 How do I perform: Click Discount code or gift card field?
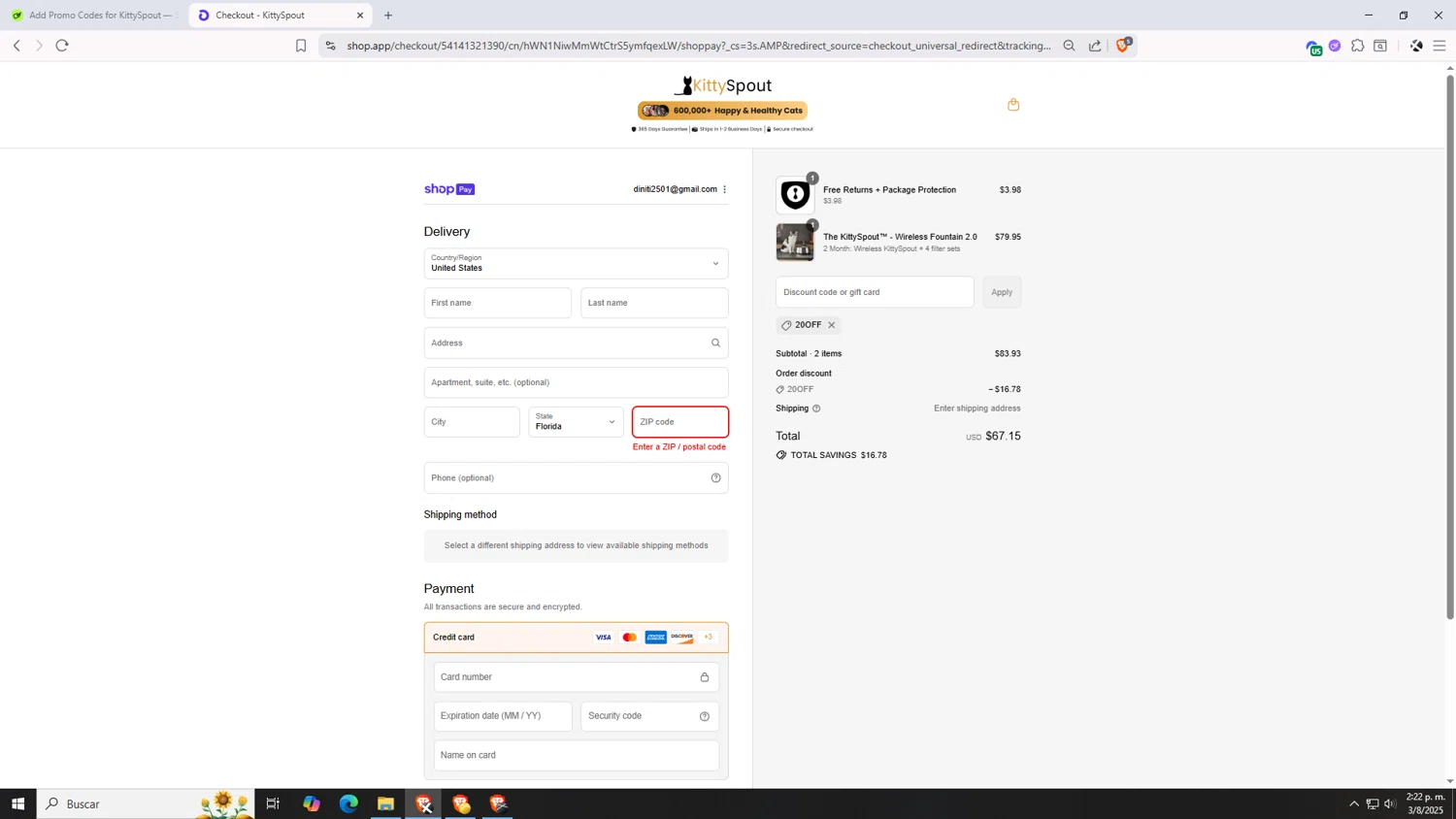point(875,292)
